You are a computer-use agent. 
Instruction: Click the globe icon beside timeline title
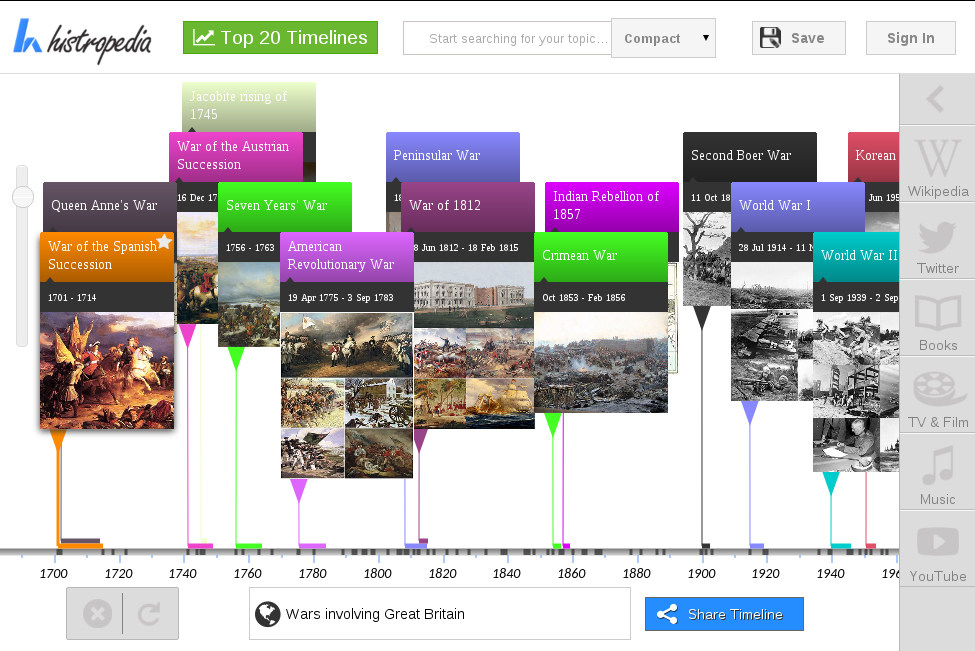[x=267, y=614]
